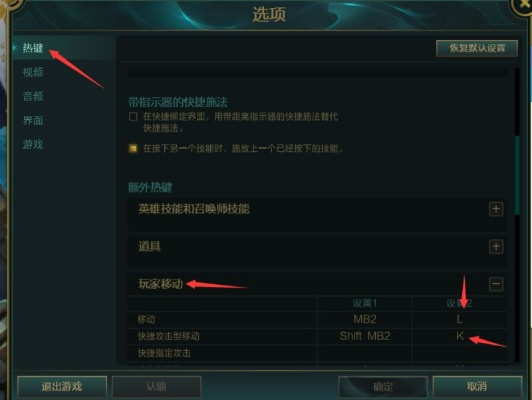The width and height of the screenshot is (532, 400).
Task: Open the 界面 settings tab
Action: 33,120
